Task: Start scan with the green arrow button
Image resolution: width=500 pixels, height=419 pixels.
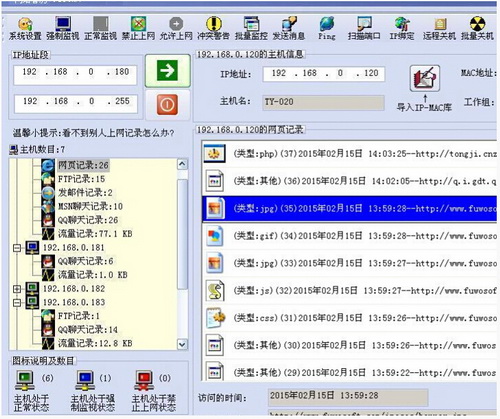Action: pyautogui.click(x=168, y=71)
